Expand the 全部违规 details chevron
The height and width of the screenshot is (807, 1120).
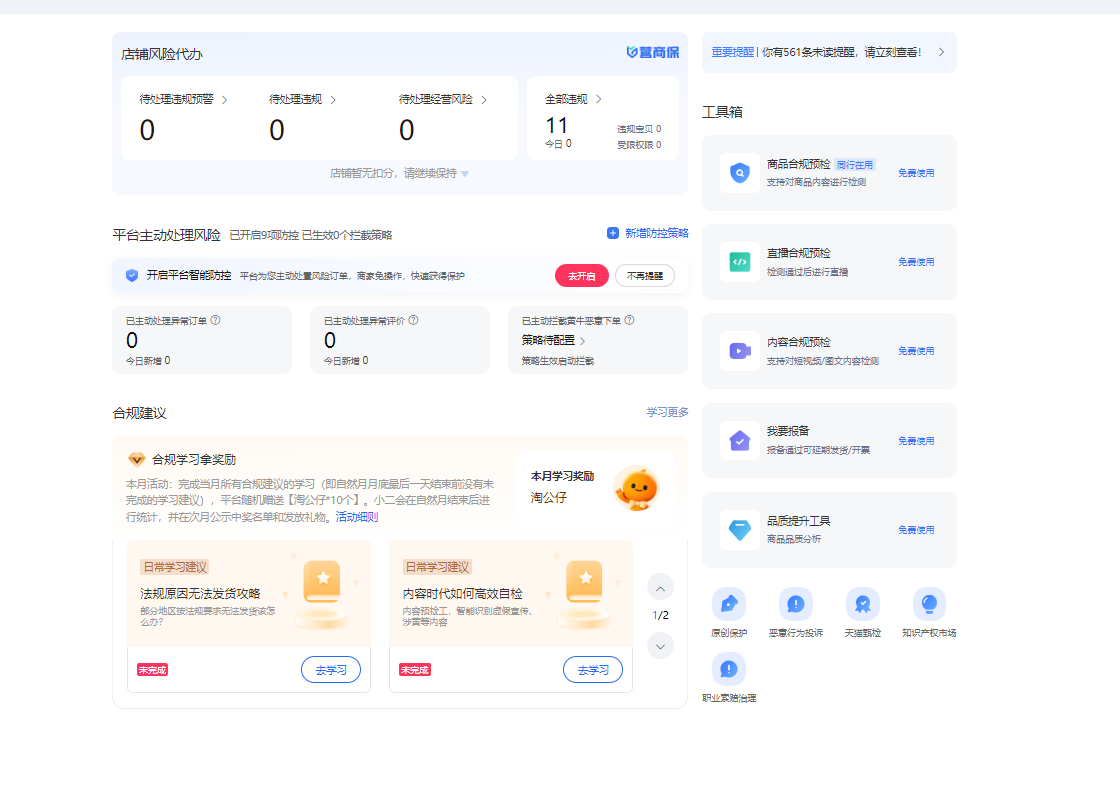point(599,100)
